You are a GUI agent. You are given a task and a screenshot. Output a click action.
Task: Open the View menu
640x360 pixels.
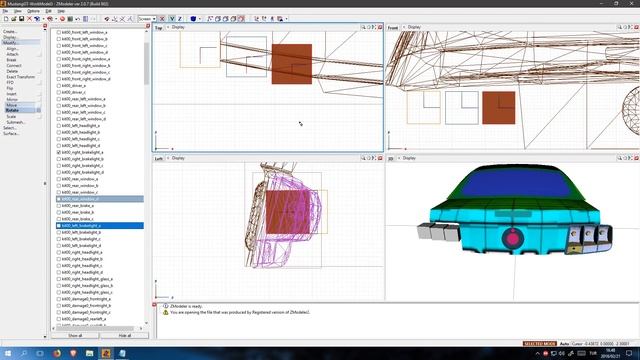[18, 11]
